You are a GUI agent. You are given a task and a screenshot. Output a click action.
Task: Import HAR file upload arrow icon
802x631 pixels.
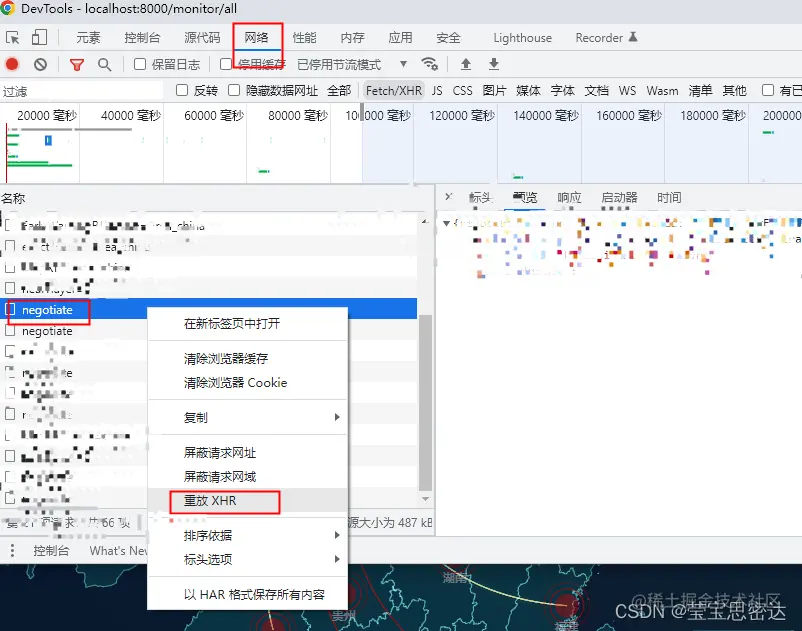pos(465,64)
